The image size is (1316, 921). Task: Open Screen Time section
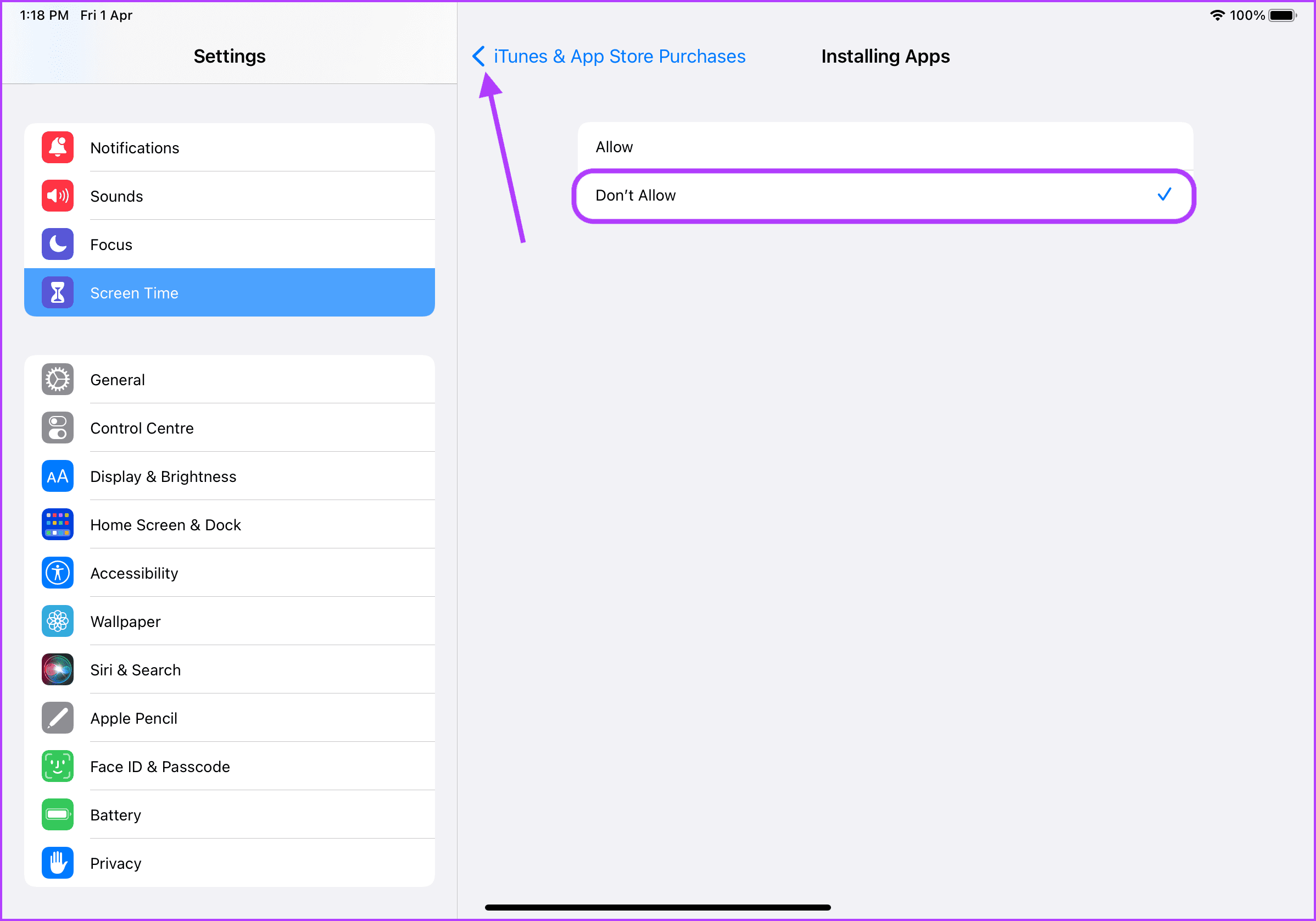coord(231,293)
